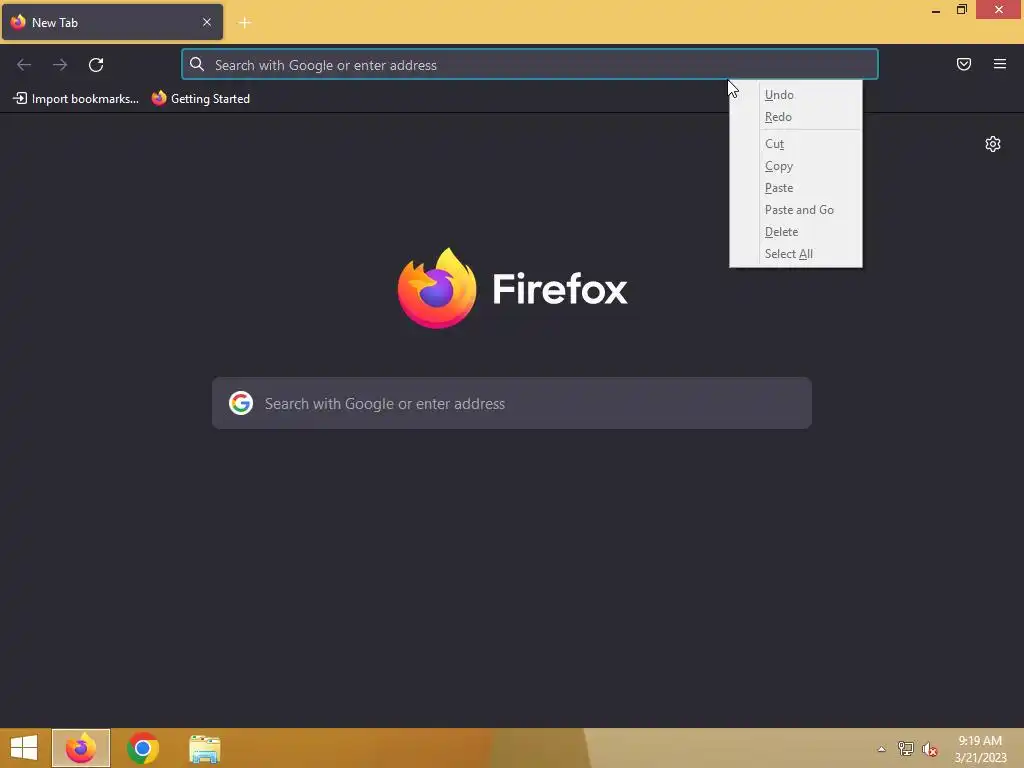Screen dimensions: 1024x768
Task: Open the Firefox application menu
Action: [1000, 64]
